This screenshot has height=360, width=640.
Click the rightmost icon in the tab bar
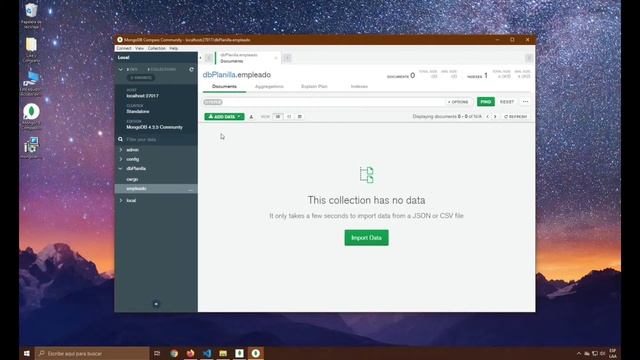click(529, 58)
